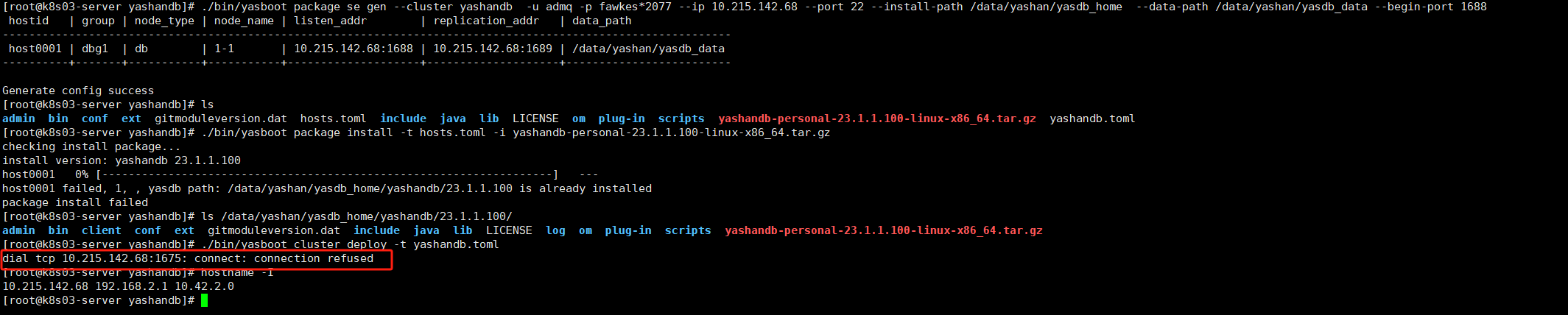
Task: Click the plug-in directory in first ls output
Action: coord(622,118)
